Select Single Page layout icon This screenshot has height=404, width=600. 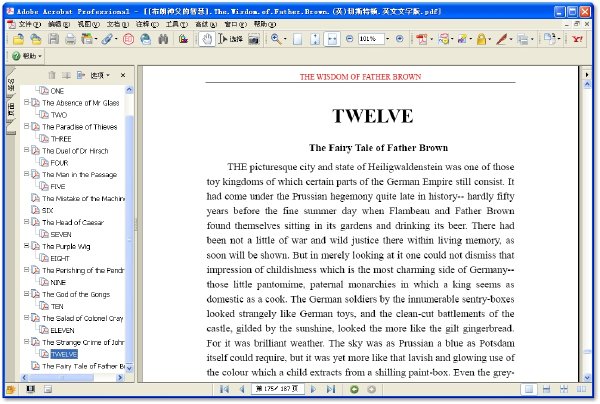coord(529,389)
